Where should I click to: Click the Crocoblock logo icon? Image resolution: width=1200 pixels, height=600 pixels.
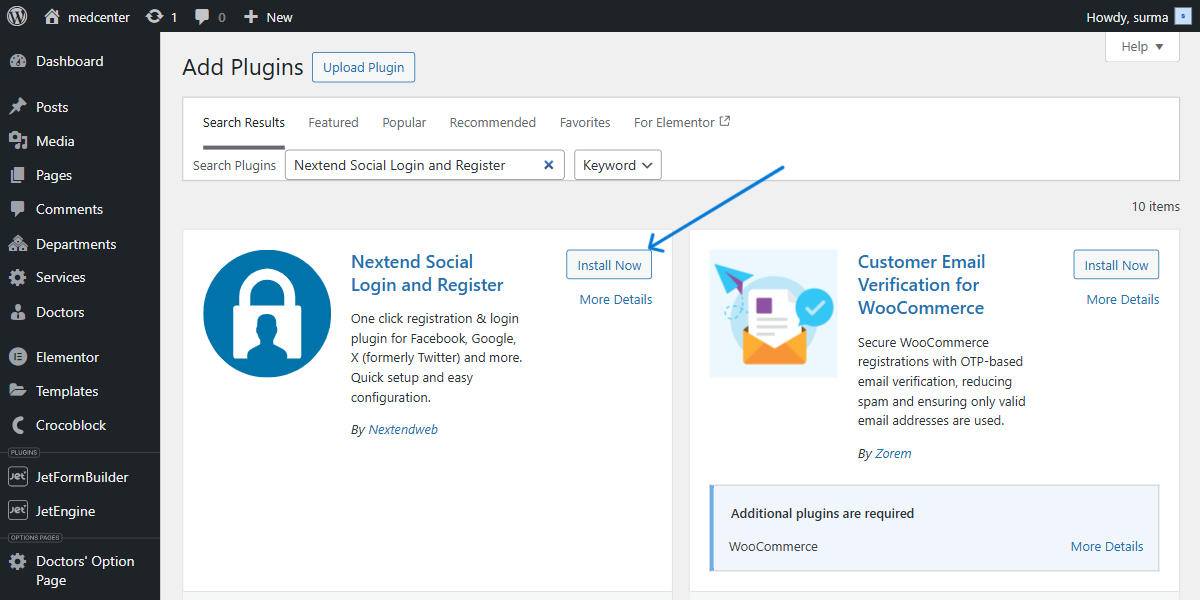tap(17, 425)
